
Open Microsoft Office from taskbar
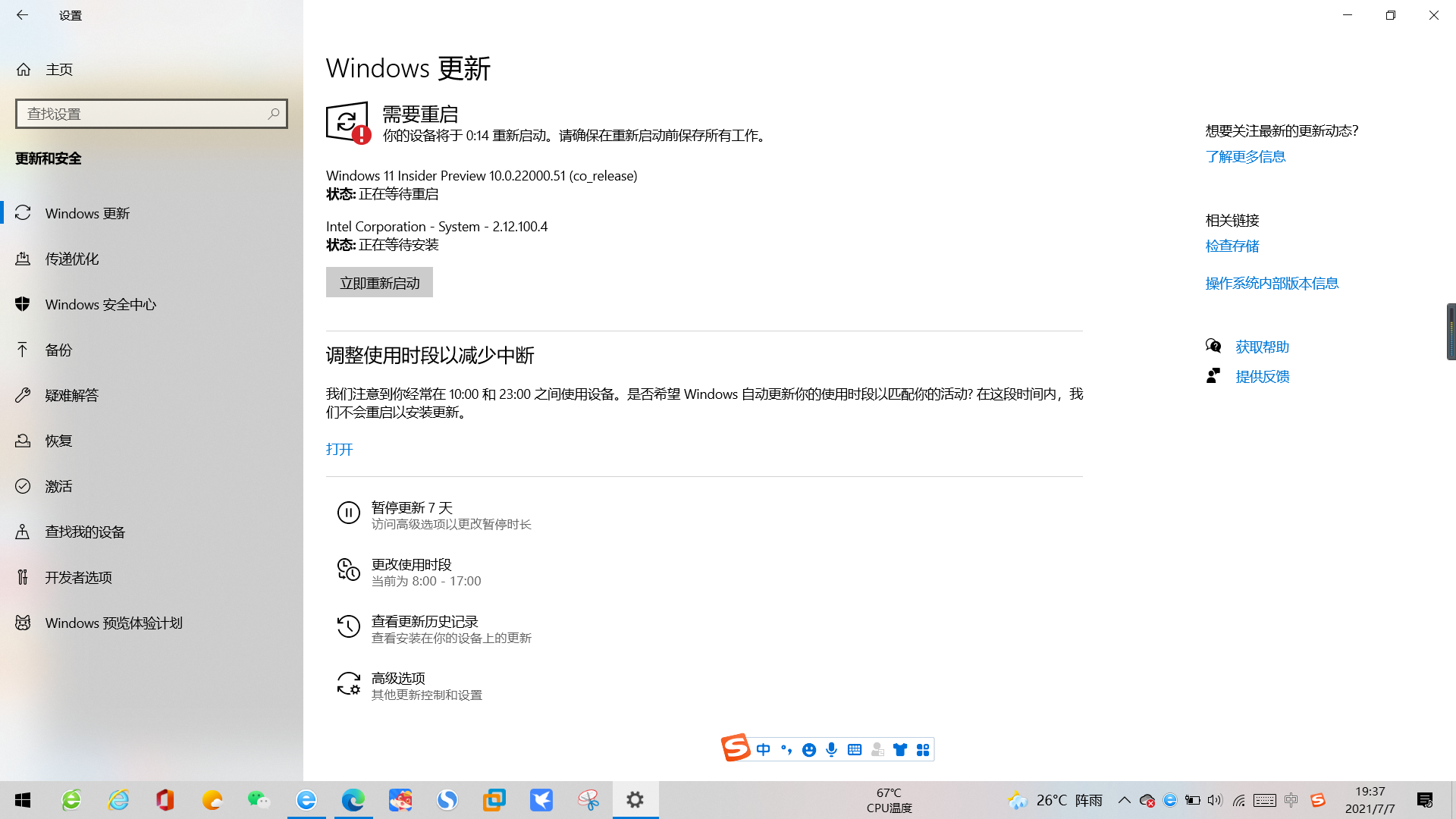pyautogui.click(x=165, y=800)
